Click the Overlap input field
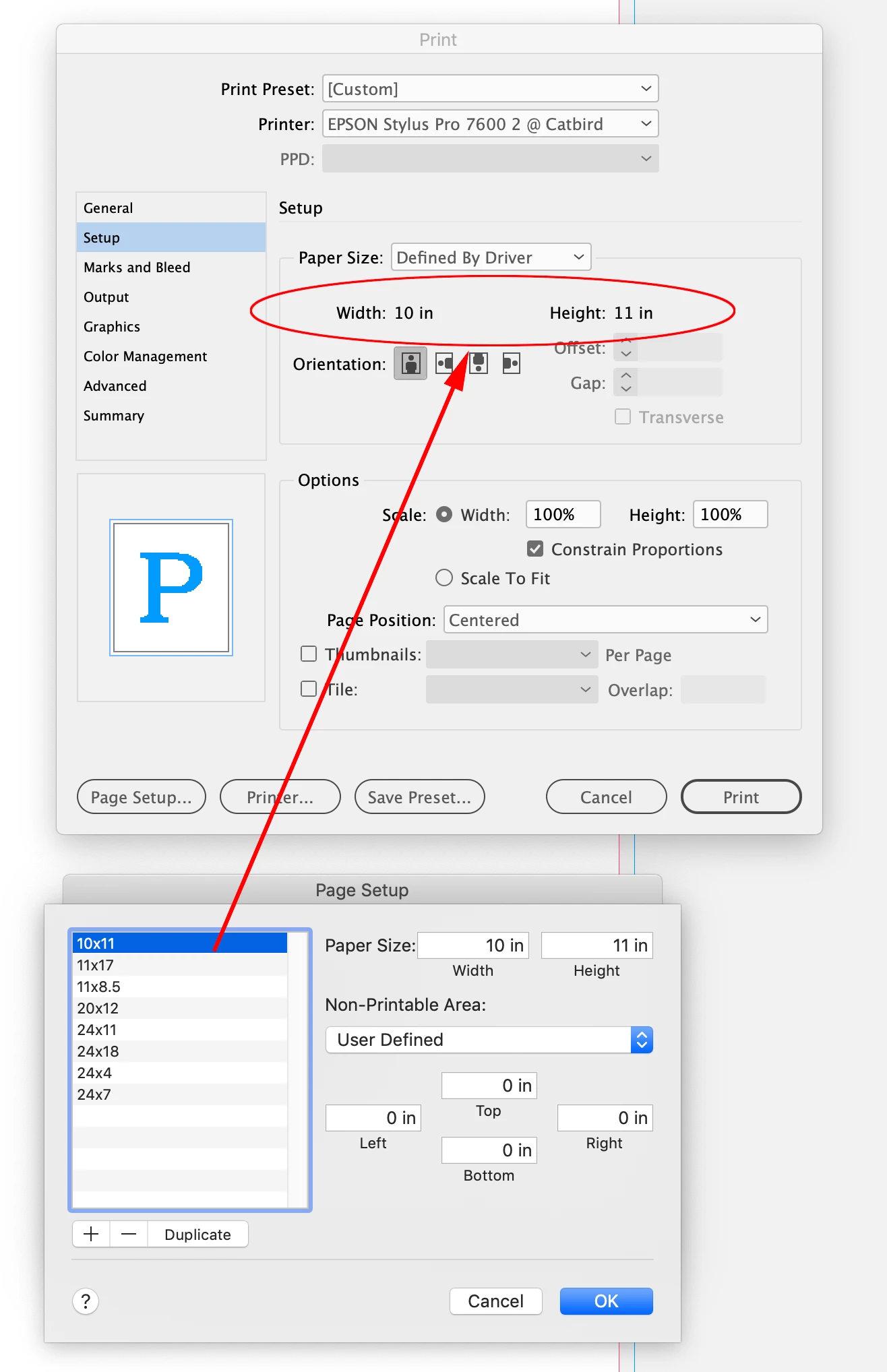887x1372 pixels. pyautogui.click(x=723, y=689)
